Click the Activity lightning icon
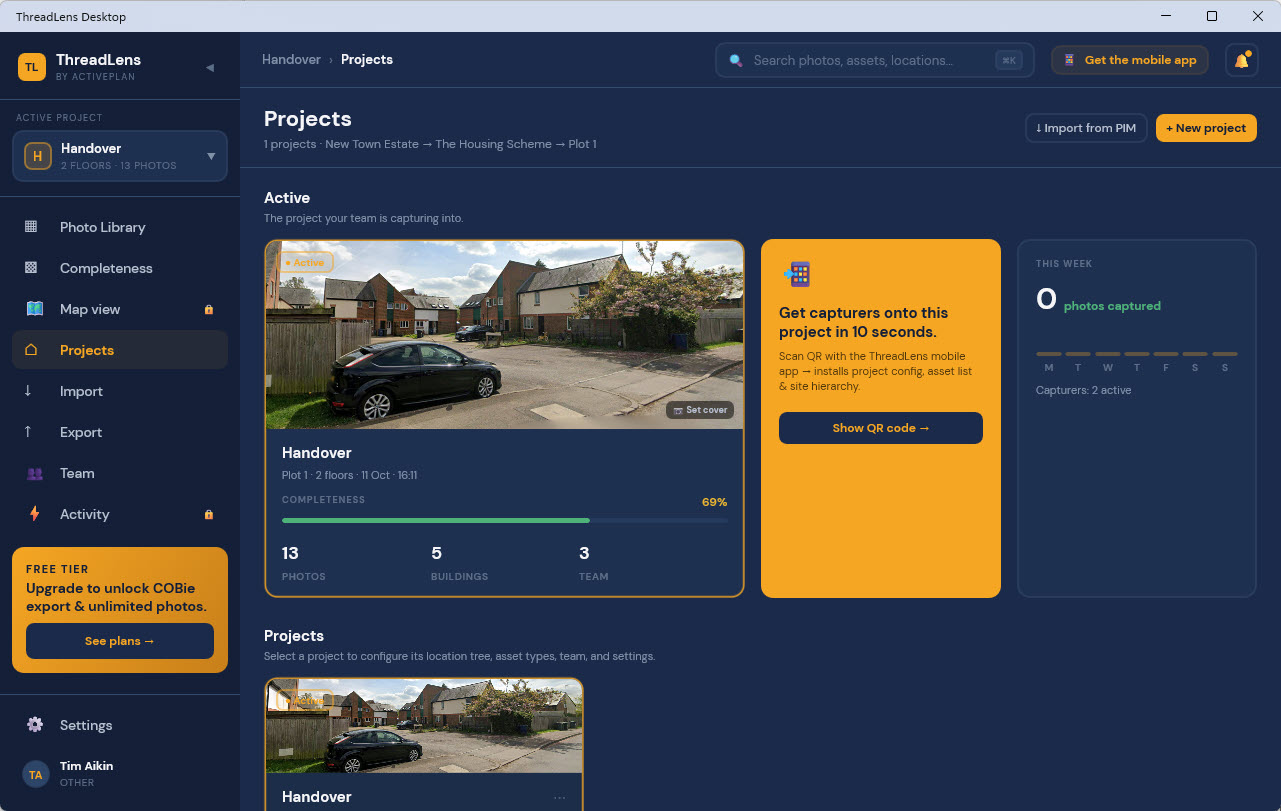Image resolution: width=1281 pixels, height=811 pixels. click(35, 514)
